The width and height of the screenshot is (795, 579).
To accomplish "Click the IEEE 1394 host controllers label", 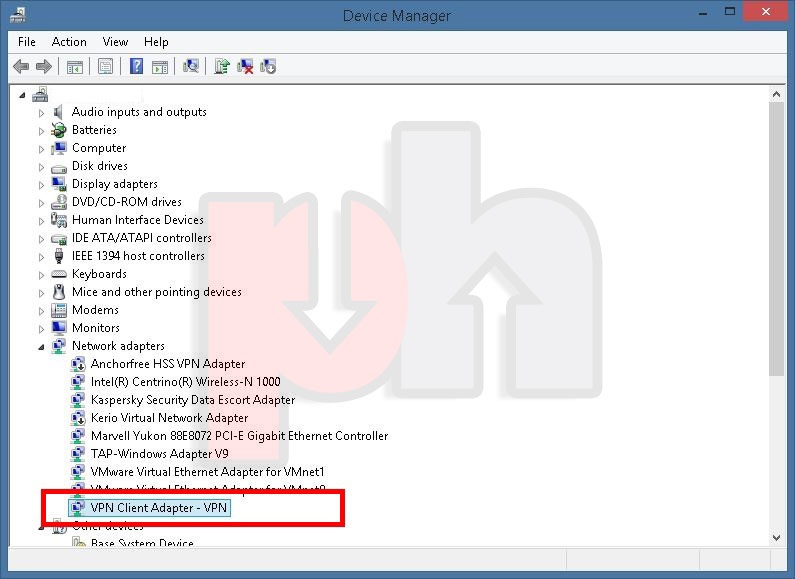I will click(138, 256).
